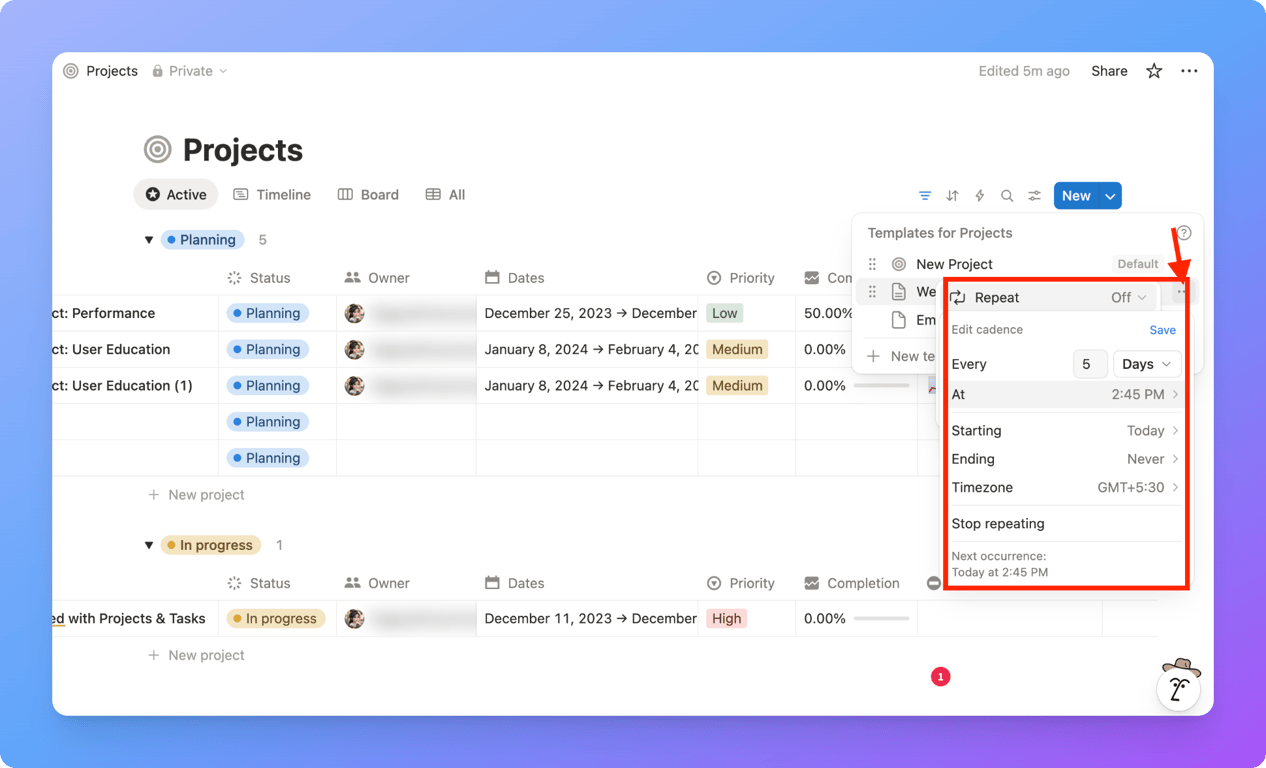Click the blue New button
Viewport: 1266px width, 768px height.
(x=1076, y=196)
